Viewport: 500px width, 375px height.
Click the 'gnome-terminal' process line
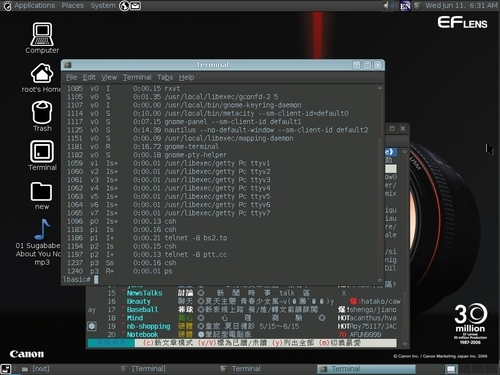143,147
